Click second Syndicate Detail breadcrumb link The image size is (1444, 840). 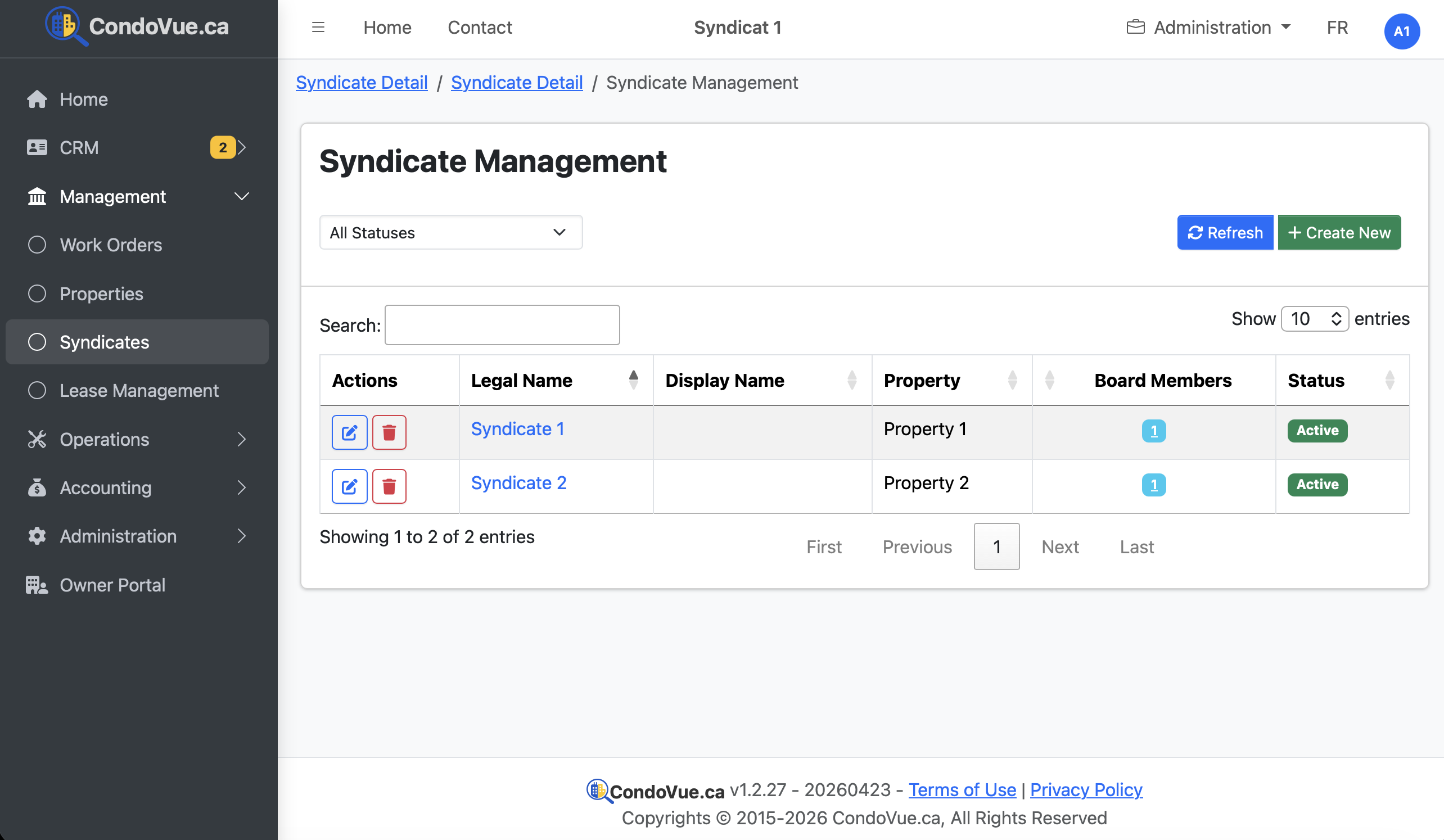pyautogui.click(x=517, y=83)
